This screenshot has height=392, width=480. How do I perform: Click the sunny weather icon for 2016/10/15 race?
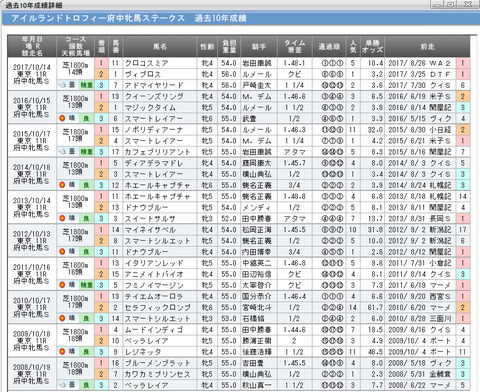(62, 118)
